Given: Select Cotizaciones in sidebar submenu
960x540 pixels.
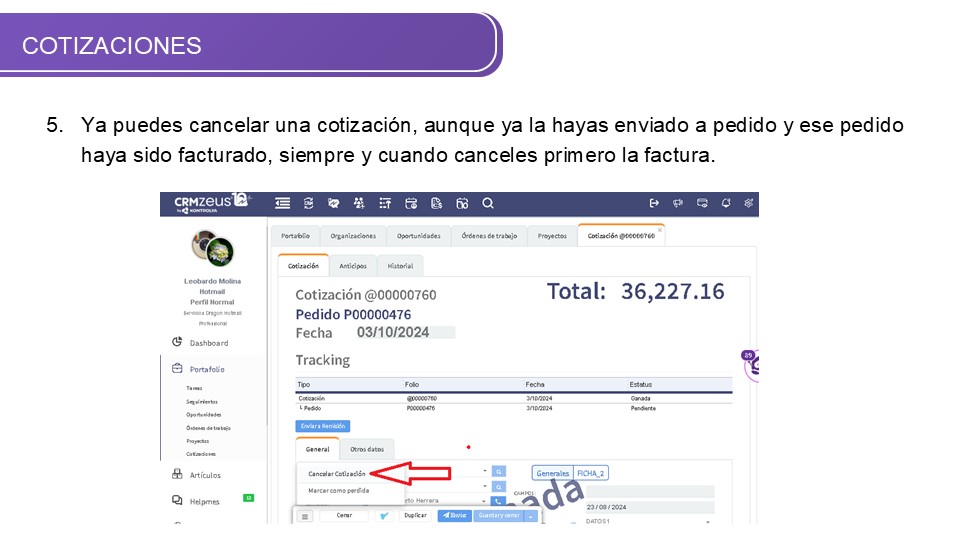Looking at the screenshot, I should 201,454.
